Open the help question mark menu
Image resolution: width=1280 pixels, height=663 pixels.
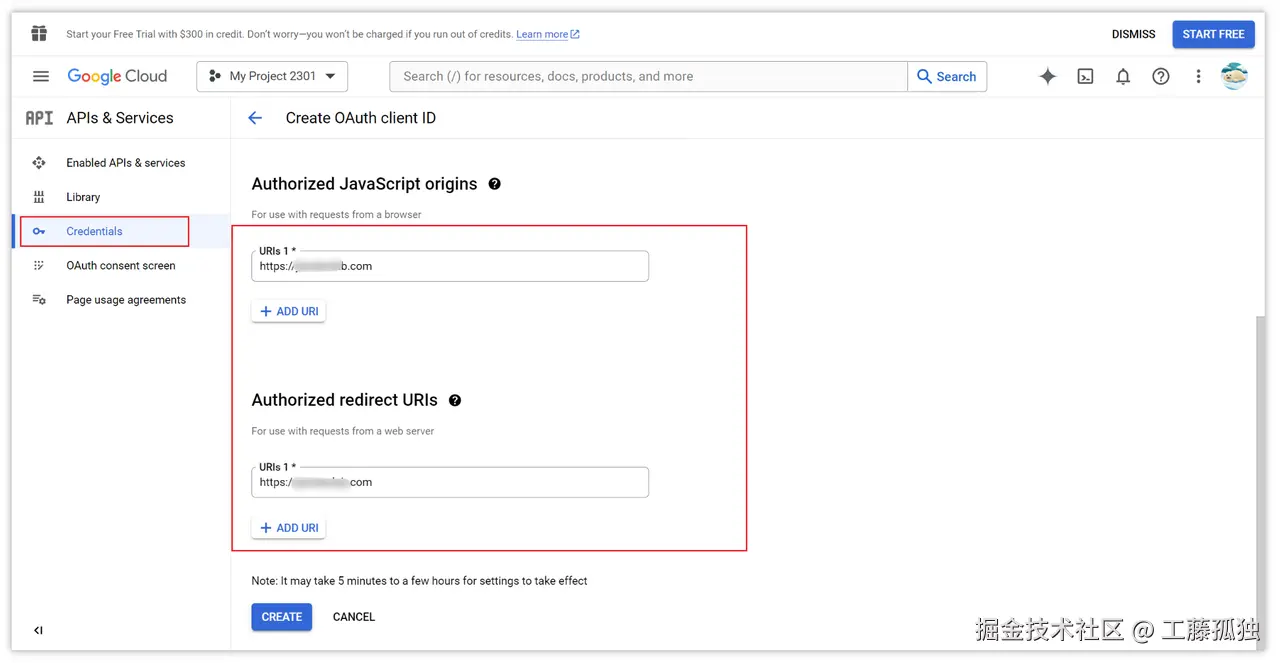click(x=1160, y=76)
